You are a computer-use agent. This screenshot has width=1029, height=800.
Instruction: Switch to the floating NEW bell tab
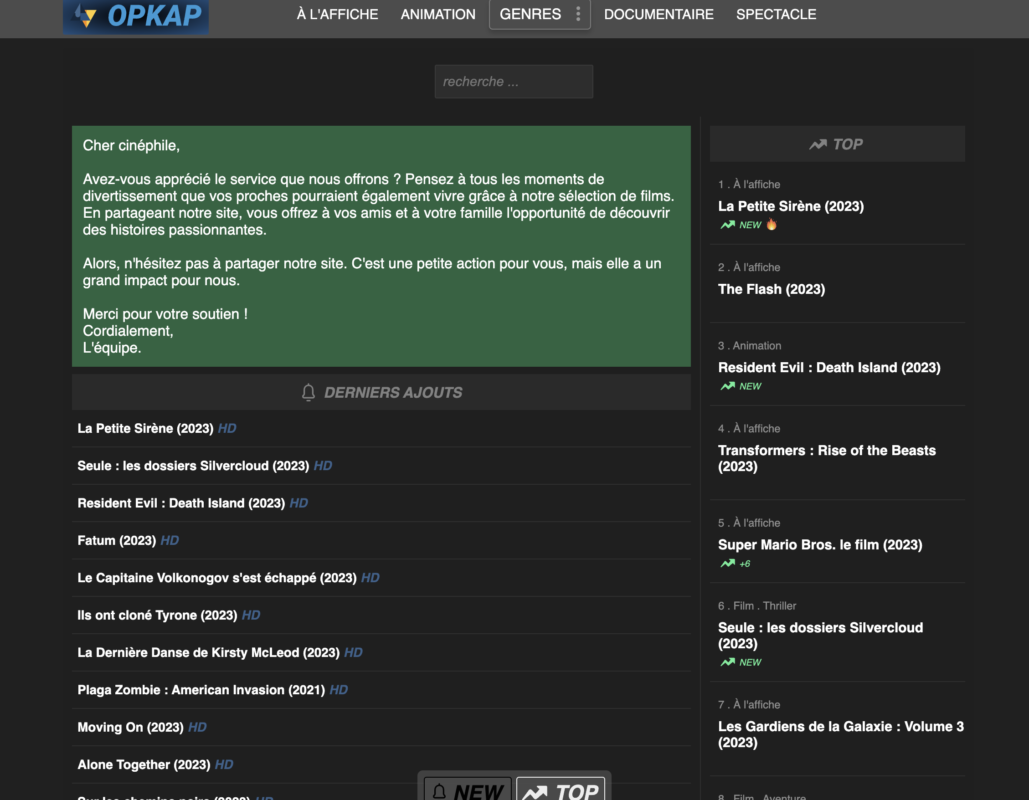467,789
